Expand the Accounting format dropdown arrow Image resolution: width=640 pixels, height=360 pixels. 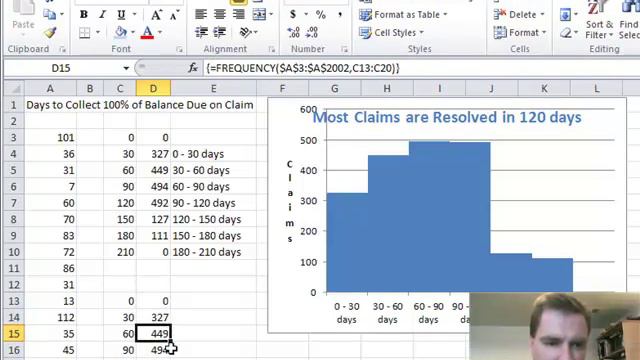tap(306, 15)
